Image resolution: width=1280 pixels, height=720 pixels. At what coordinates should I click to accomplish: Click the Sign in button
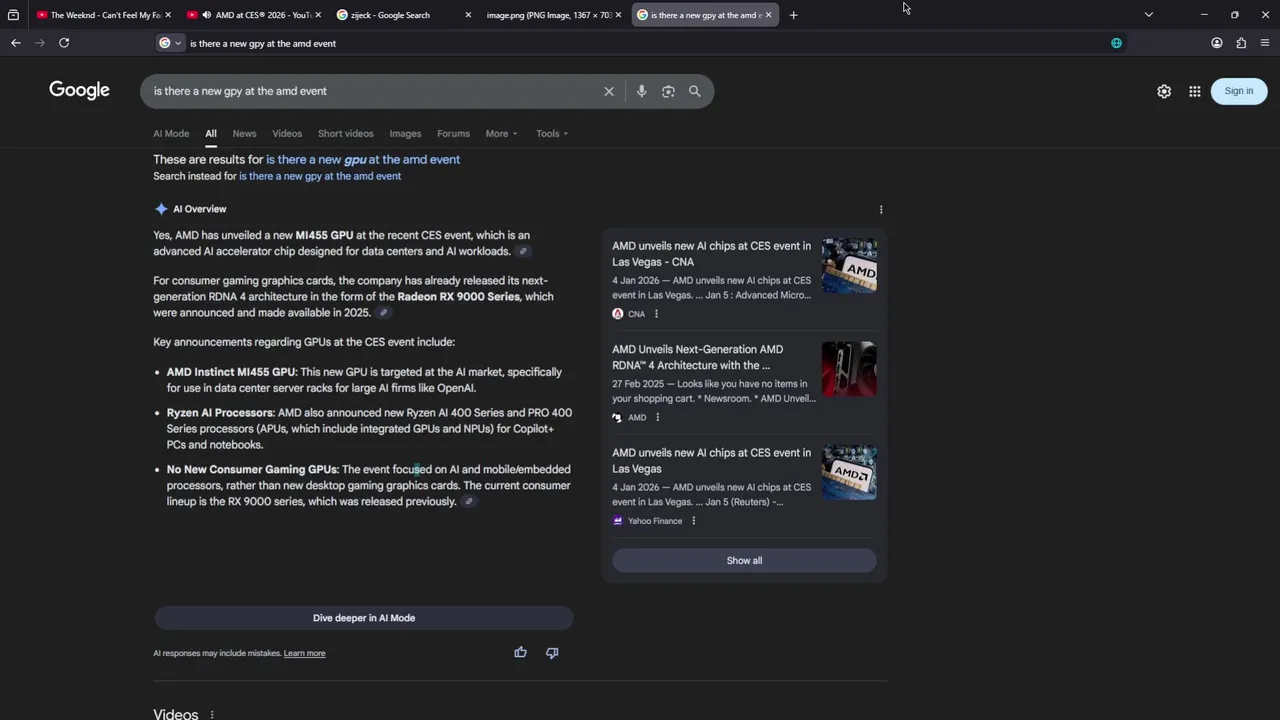1239,91
